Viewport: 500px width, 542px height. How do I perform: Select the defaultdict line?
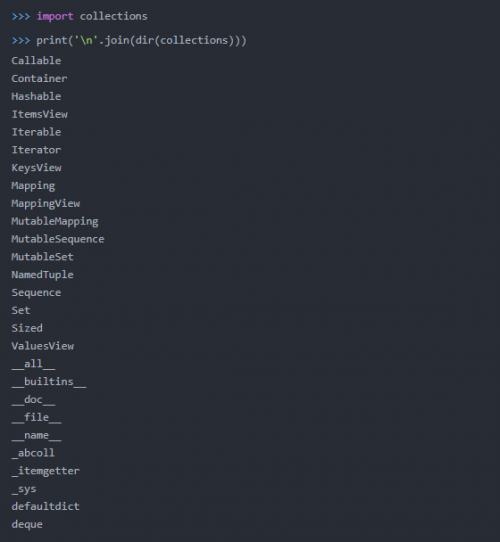pos(46,506)
